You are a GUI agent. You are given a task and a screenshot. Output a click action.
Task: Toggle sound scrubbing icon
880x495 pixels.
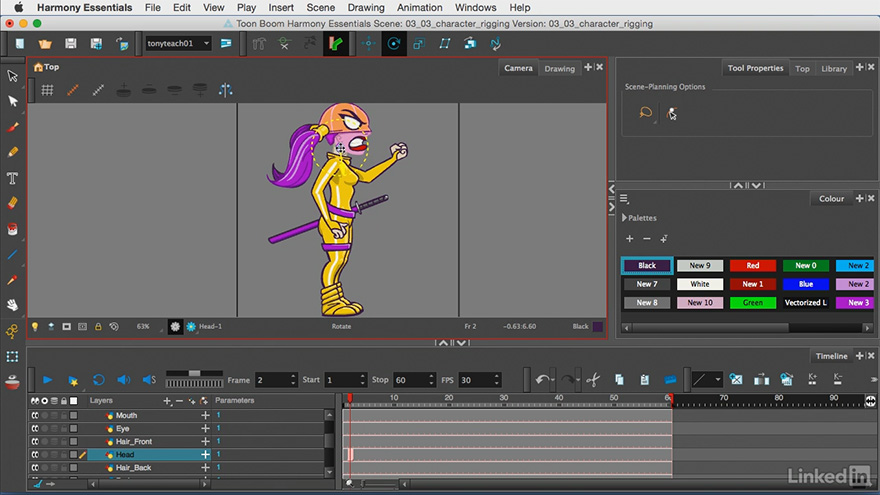(x=149, y=380)
